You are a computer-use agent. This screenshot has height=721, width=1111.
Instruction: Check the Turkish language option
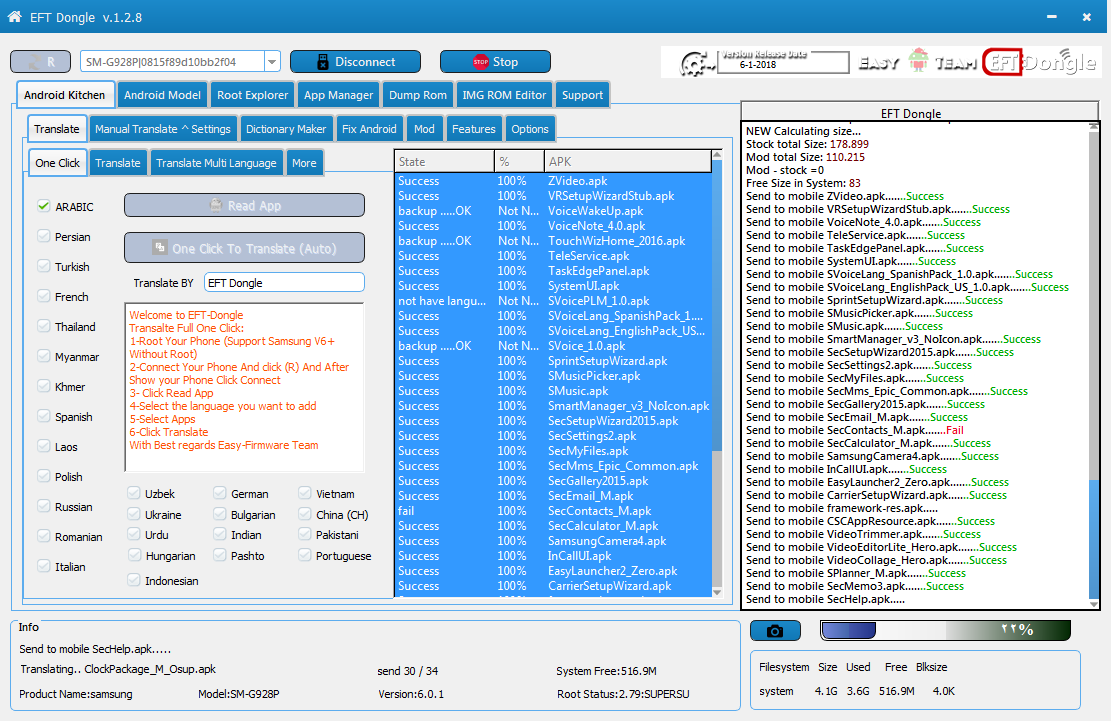point(43,266)
